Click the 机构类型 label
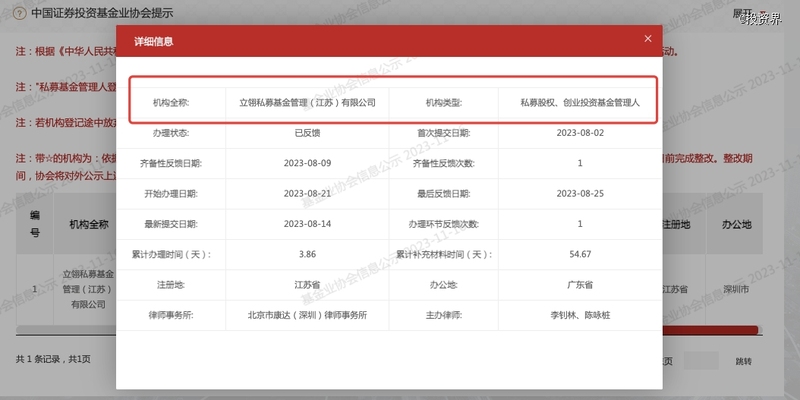The width and height of the screenshot is (800, 400). [444, 103]
